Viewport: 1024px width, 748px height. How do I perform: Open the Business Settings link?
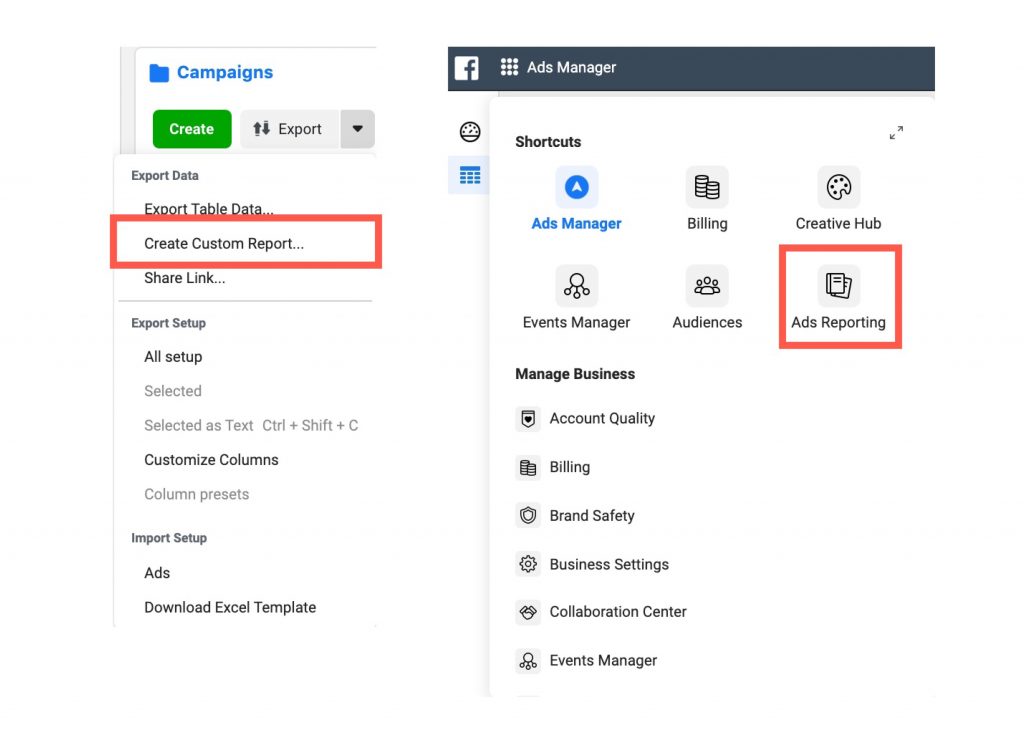click(x=609, y=564)
